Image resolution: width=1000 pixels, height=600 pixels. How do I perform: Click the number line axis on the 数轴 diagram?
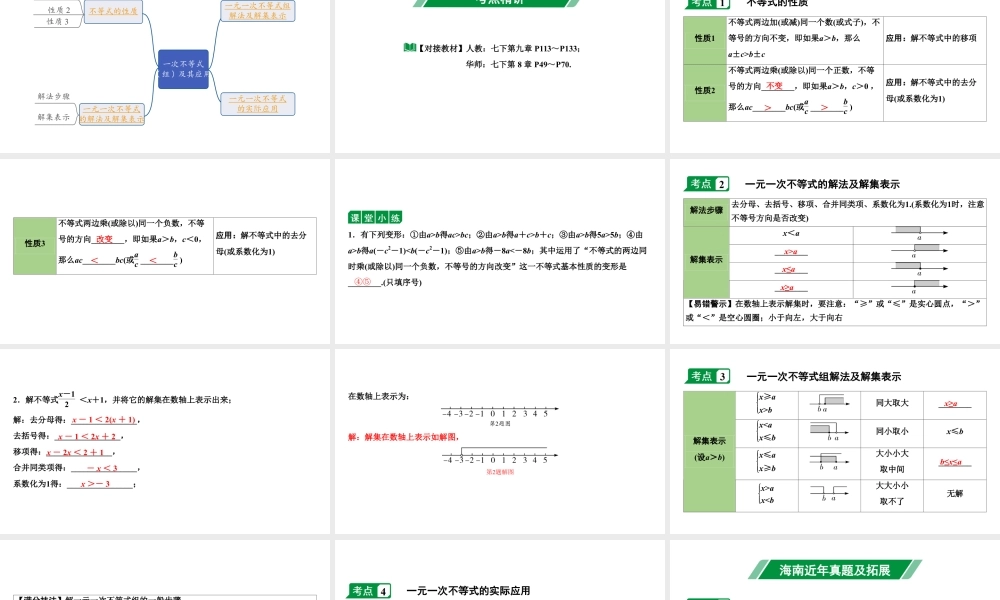(x=500, y=410)
